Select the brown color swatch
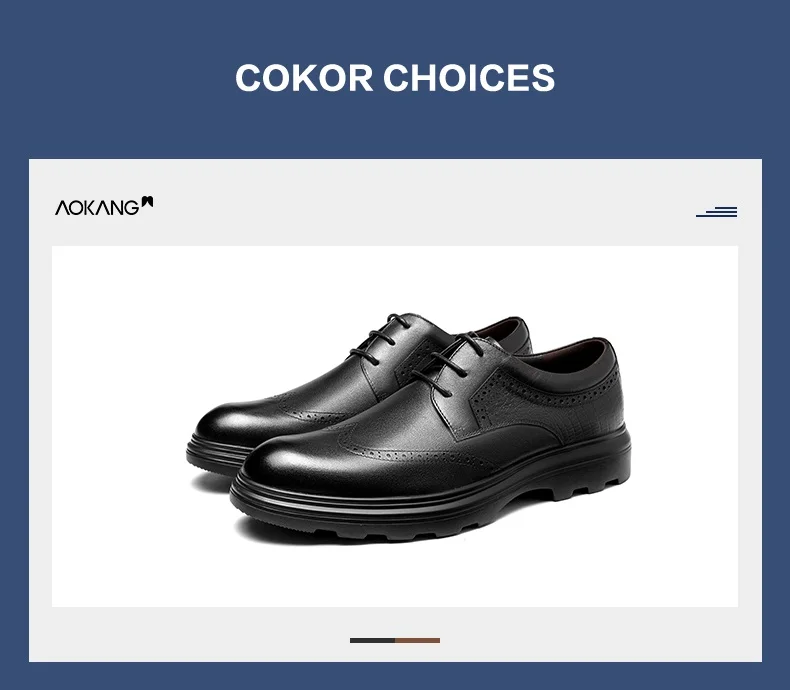The image size is (790, 690). coord(417,641)
